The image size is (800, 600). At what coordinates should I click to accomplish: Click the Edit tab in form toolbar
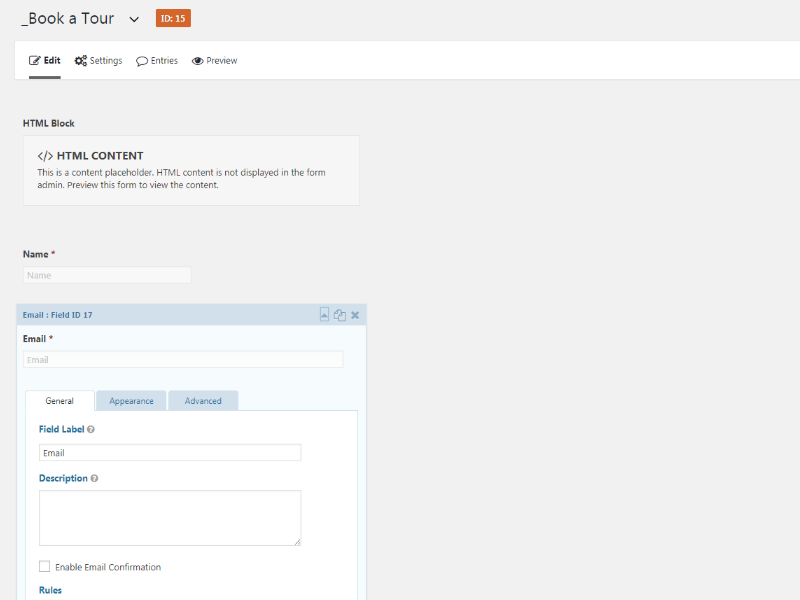(x=45, y=61)
